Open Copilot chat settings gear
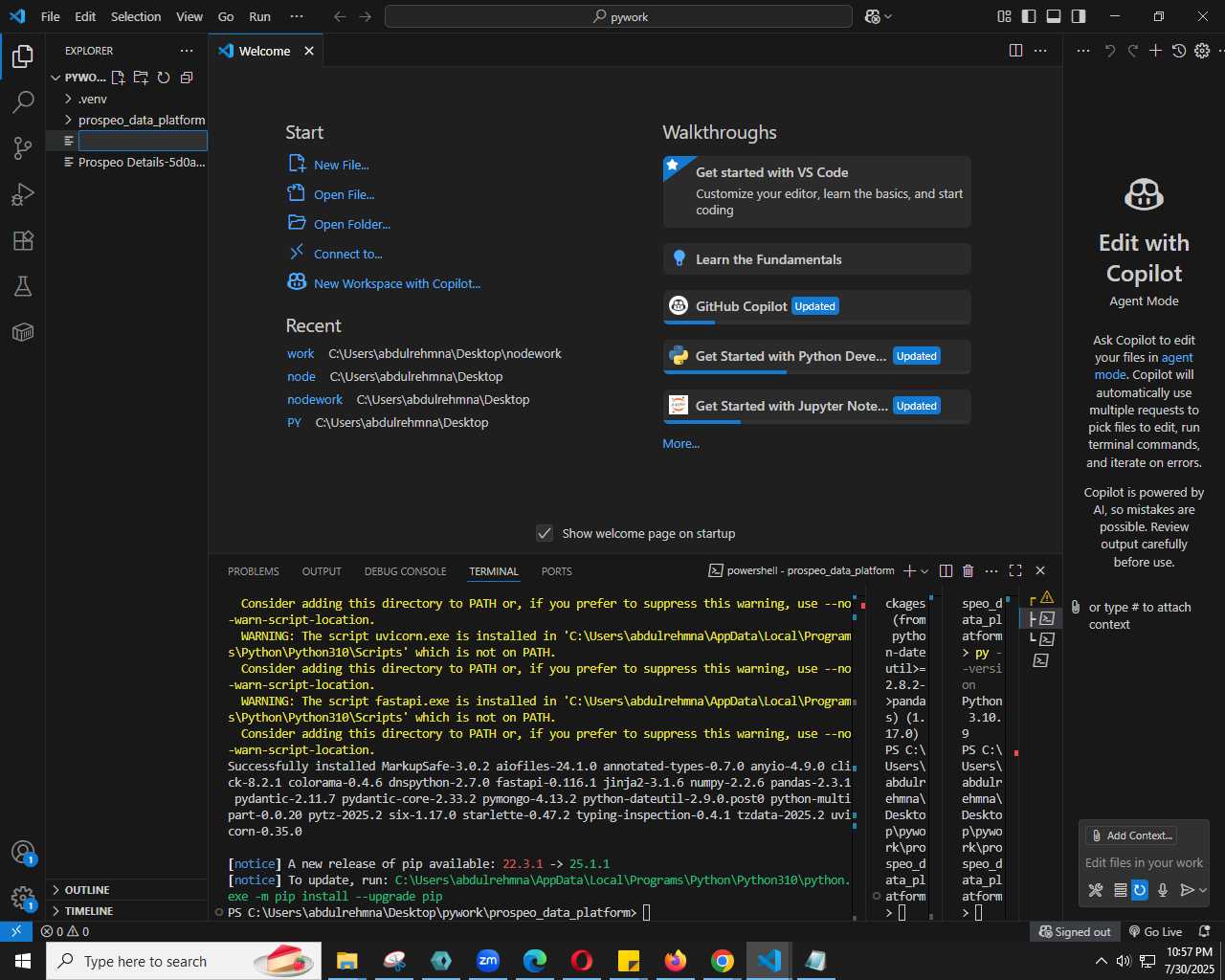This screenshot has width=1225, height=980. 1203,51
